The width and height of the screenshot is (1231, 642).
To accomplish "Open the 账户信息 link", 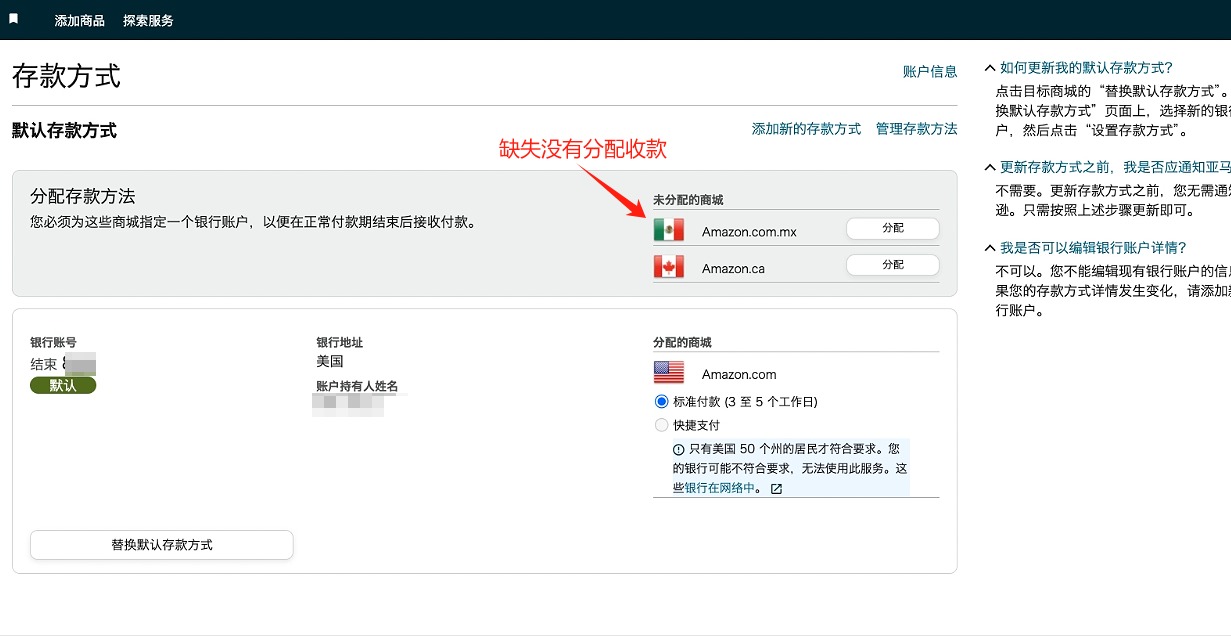I will click(930, 71).
